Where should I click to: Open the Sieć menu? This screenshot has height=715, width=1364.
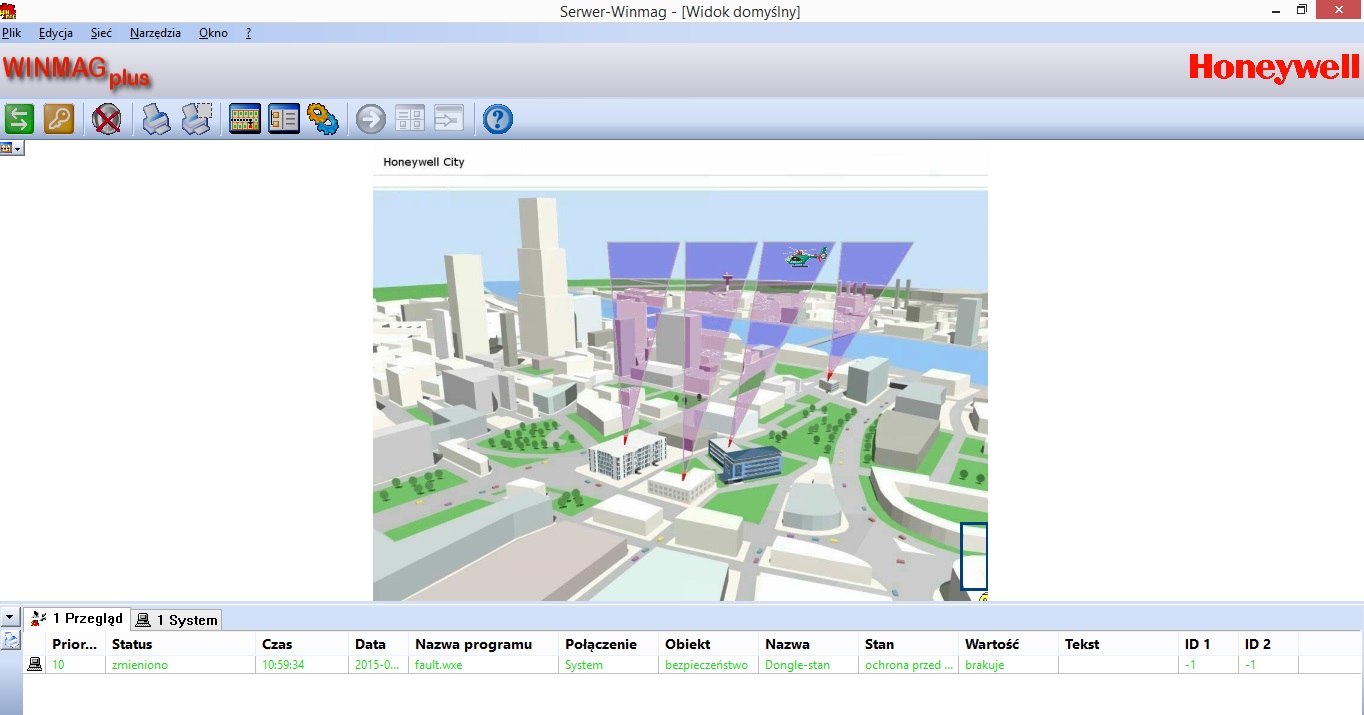(x=101, y=33)
